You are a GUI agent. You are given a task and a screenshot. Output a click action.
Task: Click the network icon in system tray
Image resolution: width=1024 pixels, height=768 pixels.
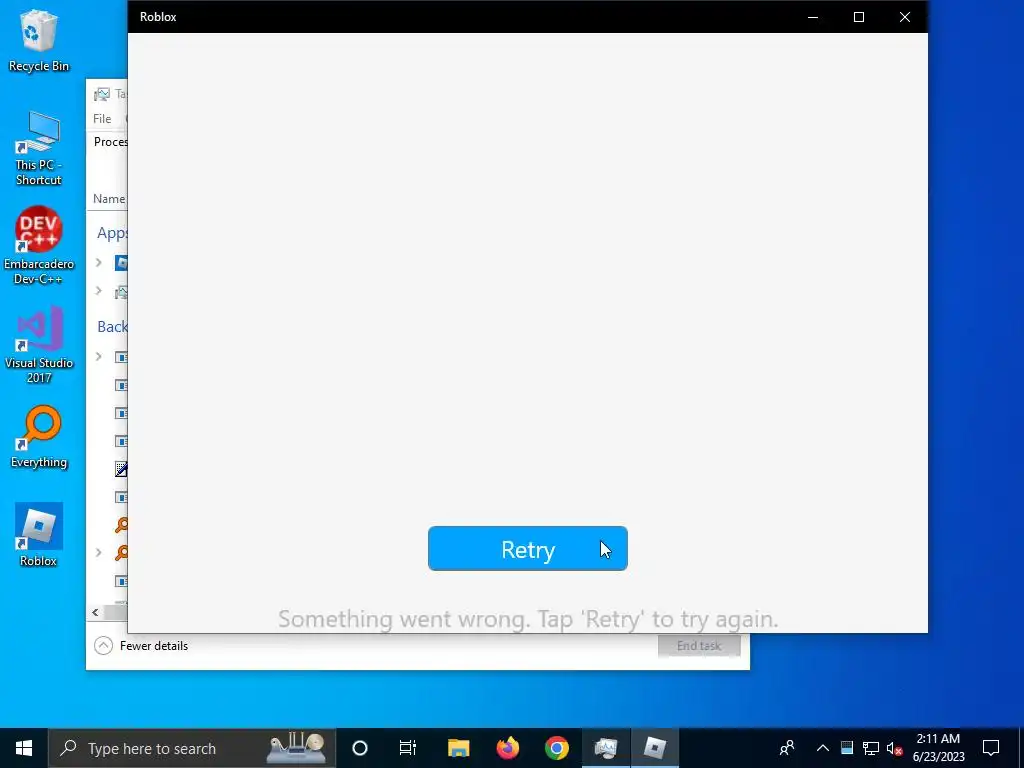[871, 748]
